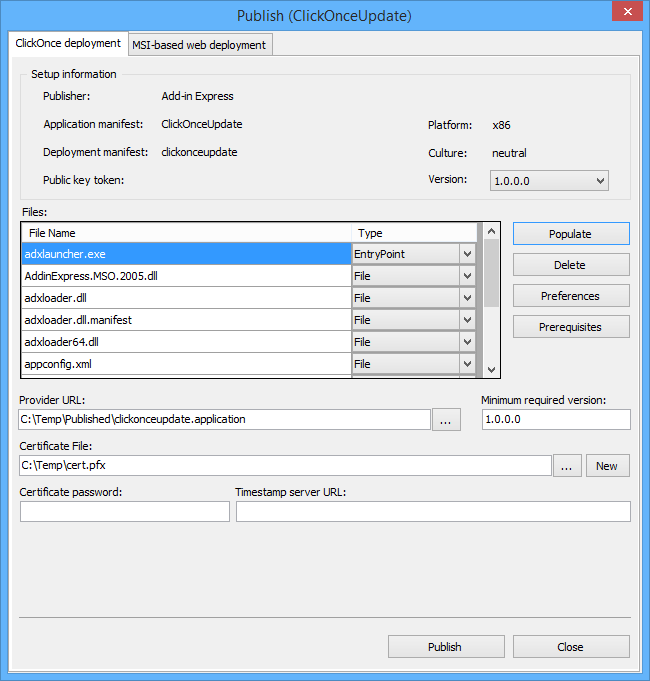Open Type dropdown for adxloader.dll

pos(467,298)
